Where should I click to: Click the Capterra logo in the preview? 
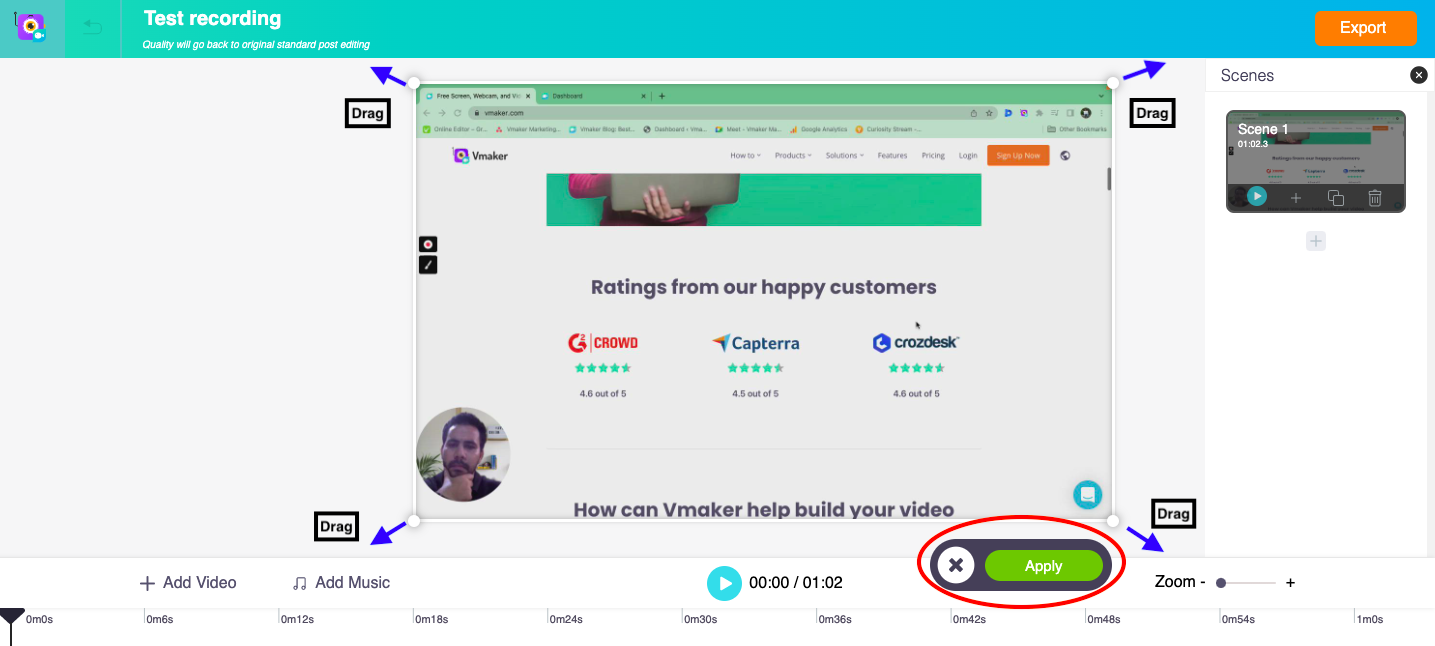tap(756, 343)
